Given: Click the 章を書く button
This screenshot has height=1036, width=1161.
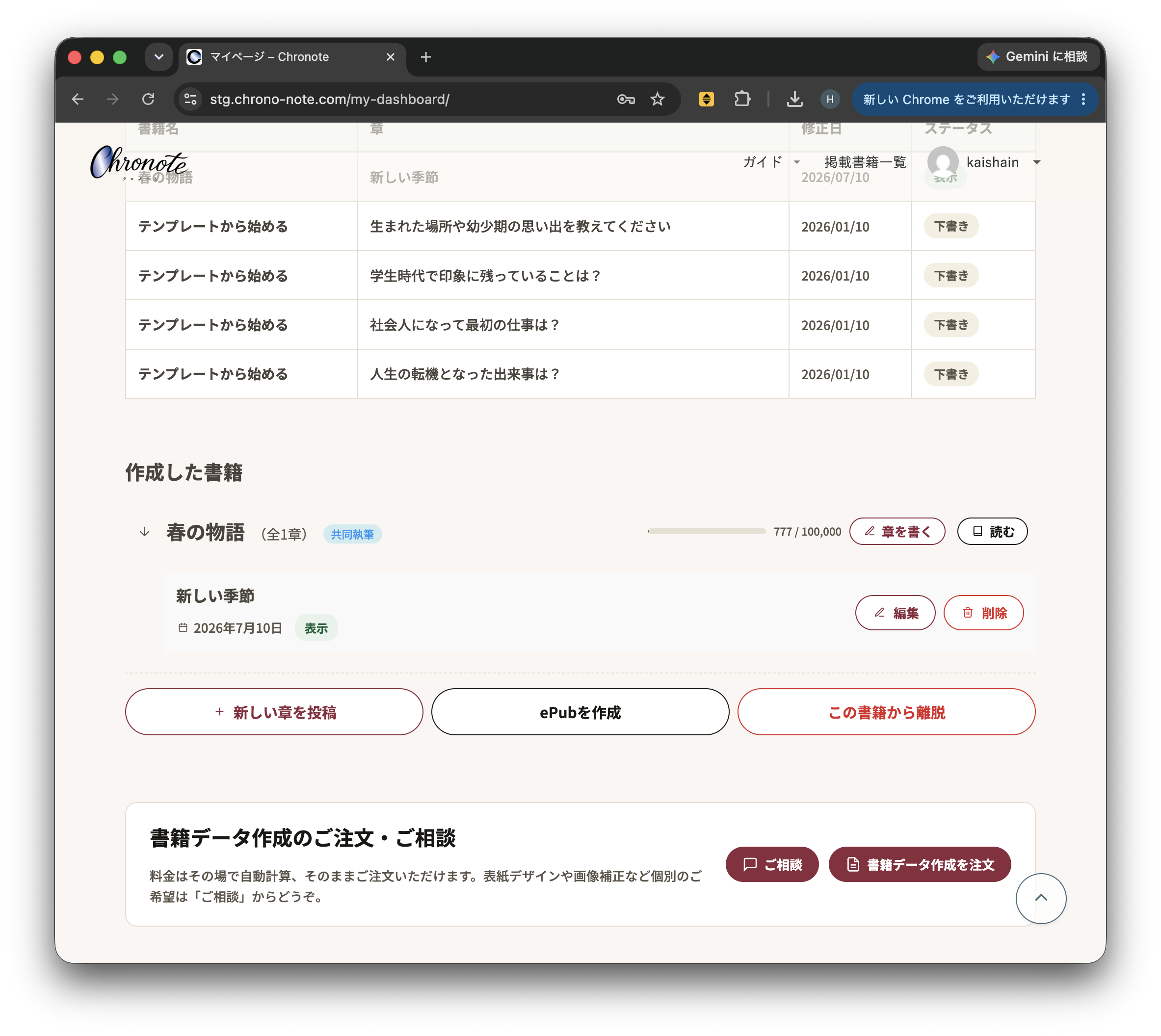Looking at the screenshot, I should 897,531.
